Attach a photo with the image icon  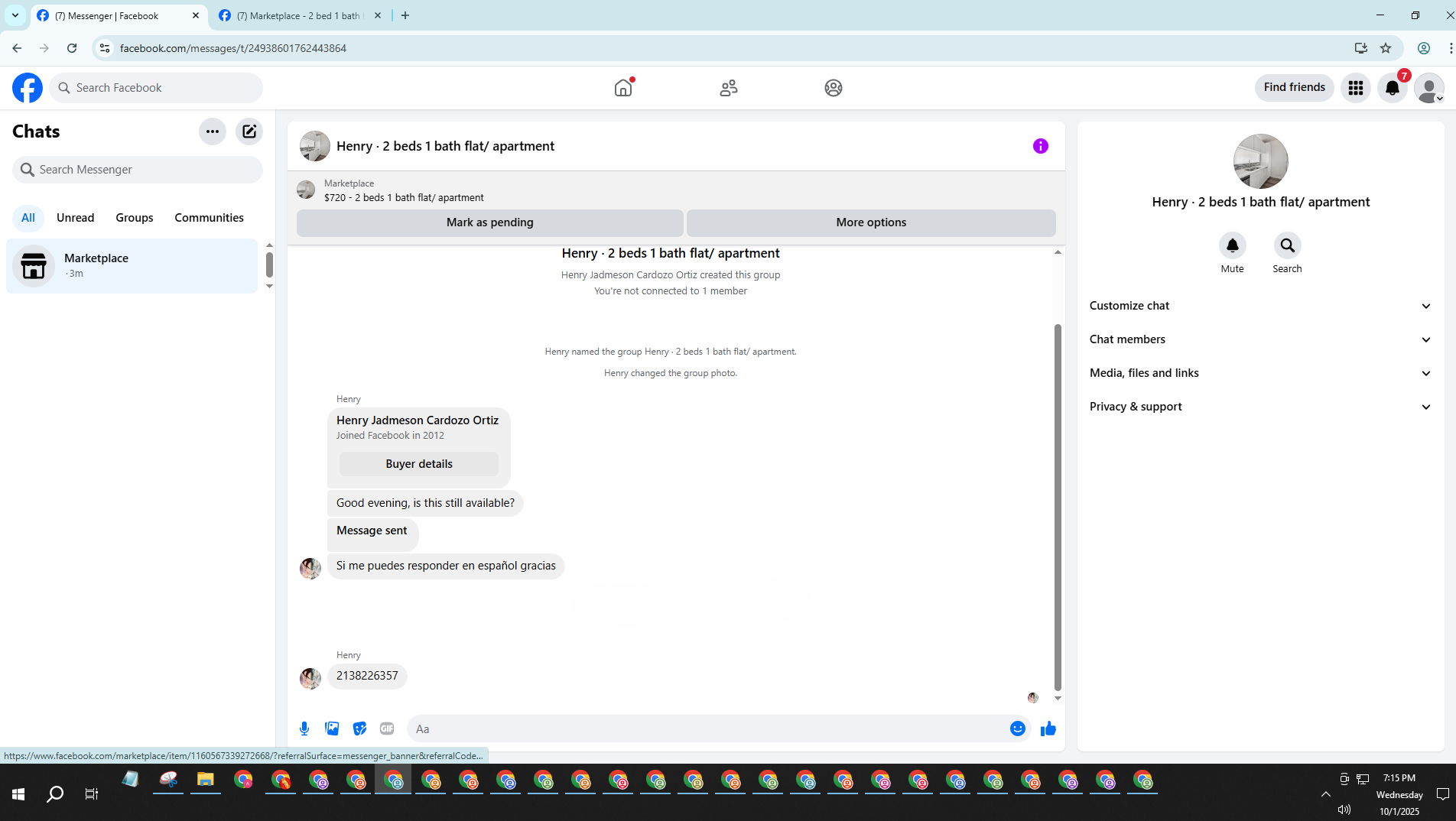point(332,729)
